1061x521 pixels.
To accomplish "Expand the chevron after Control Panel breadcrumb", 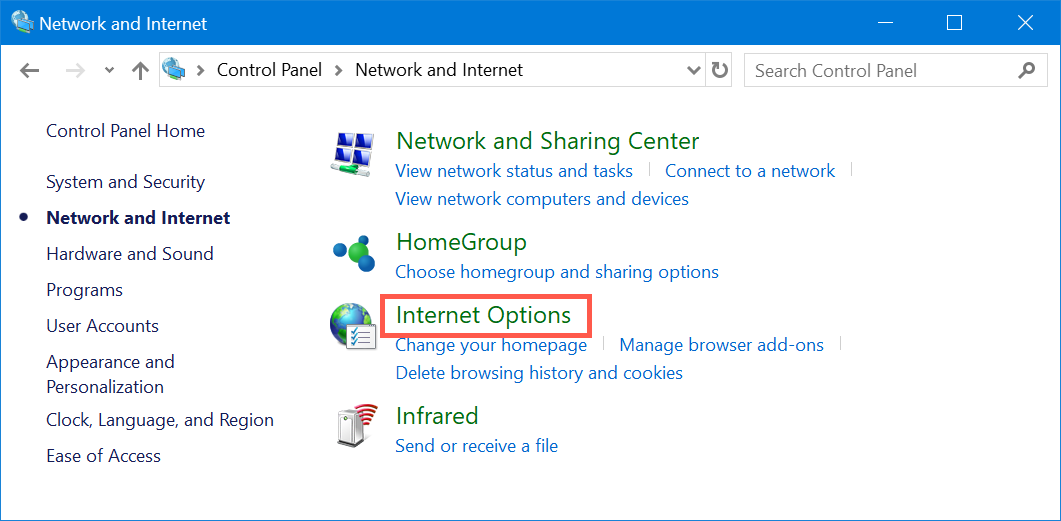I will click(x=339, y=71).
